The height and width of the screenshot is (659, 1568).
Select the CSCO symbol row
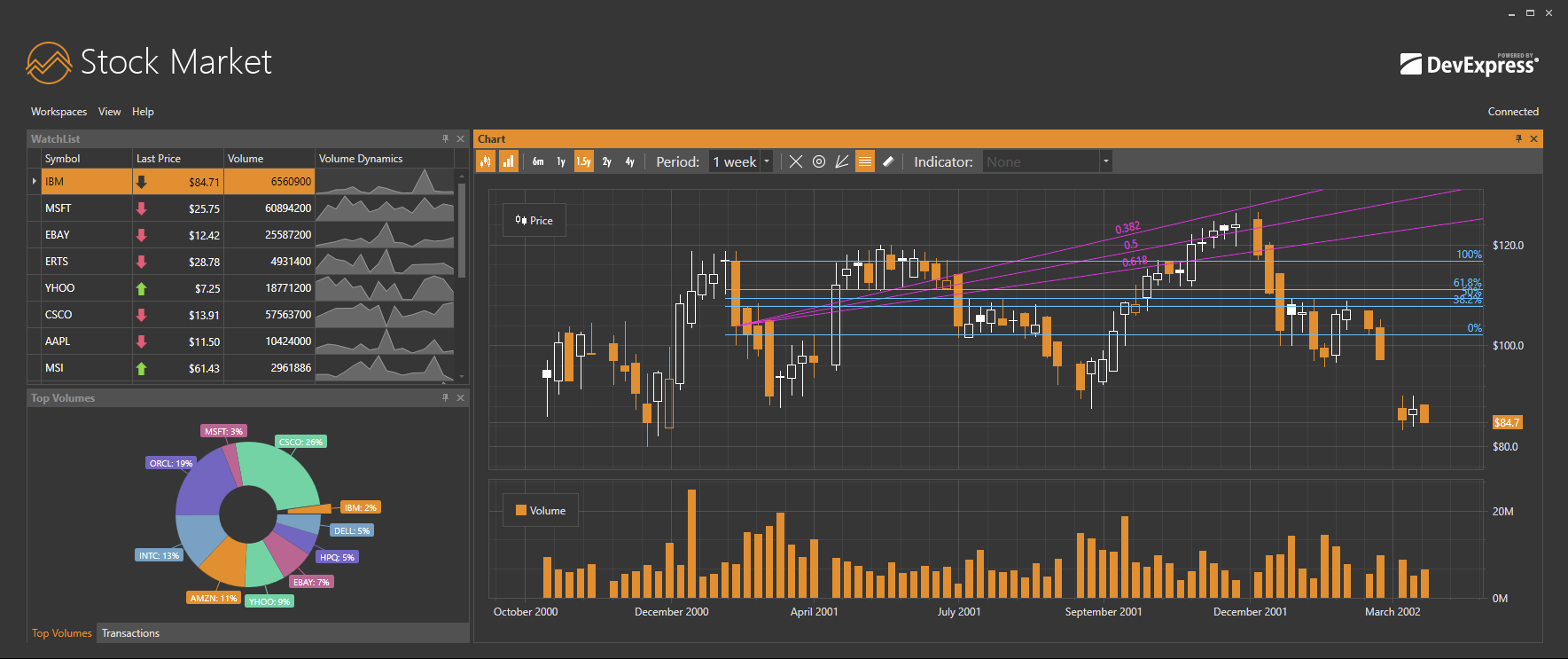(x=241, y=315)
